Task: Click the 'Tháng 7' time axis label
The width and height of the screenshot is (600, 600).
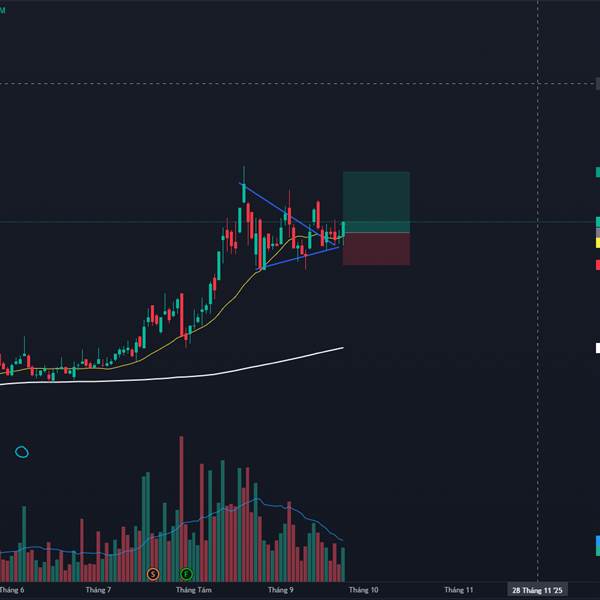Action: click(98, 590)
